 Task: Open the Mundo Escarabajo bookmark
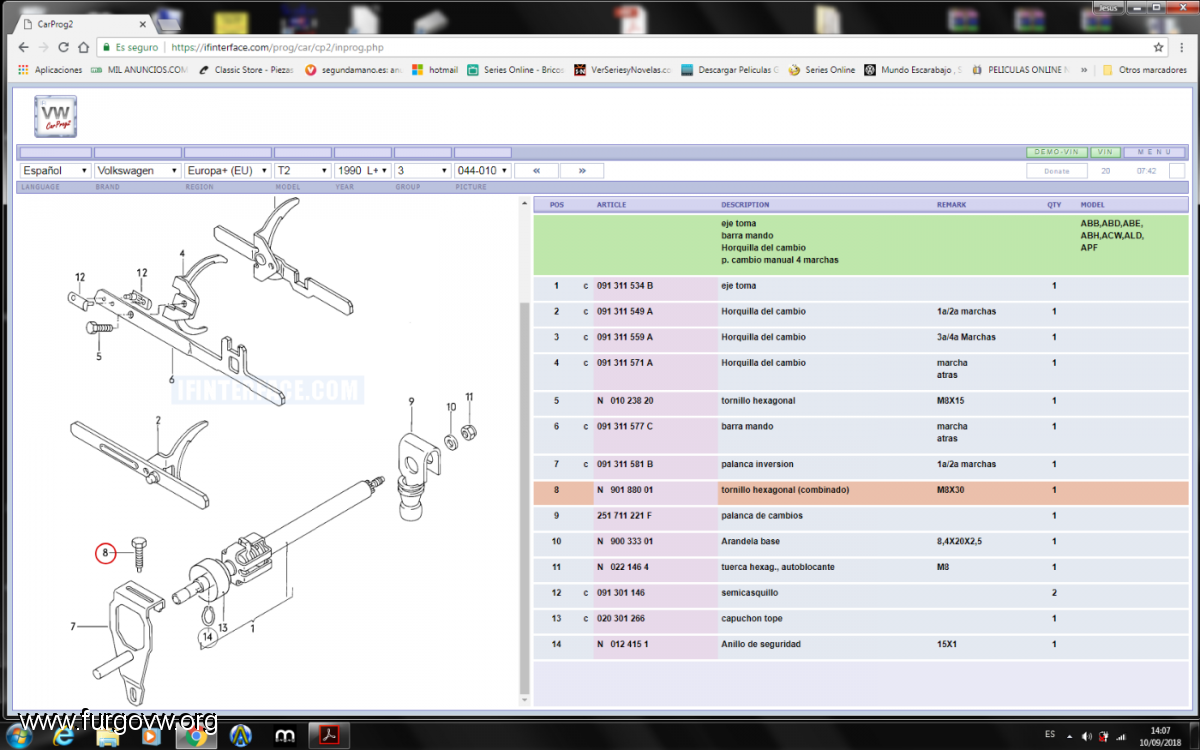911,70
